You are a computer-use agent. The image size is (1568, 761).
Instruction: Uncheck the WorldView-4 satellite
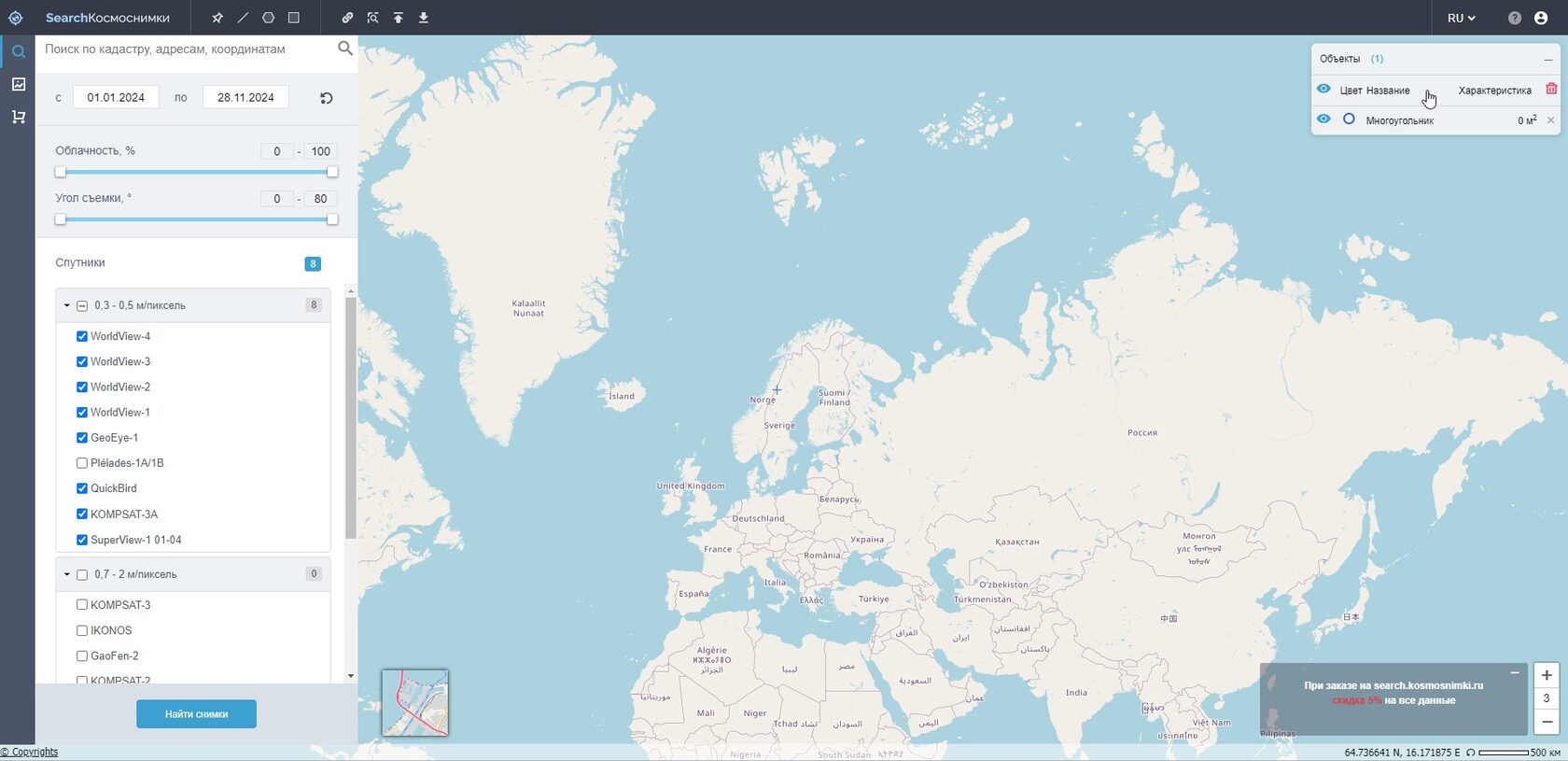[82, 336]
